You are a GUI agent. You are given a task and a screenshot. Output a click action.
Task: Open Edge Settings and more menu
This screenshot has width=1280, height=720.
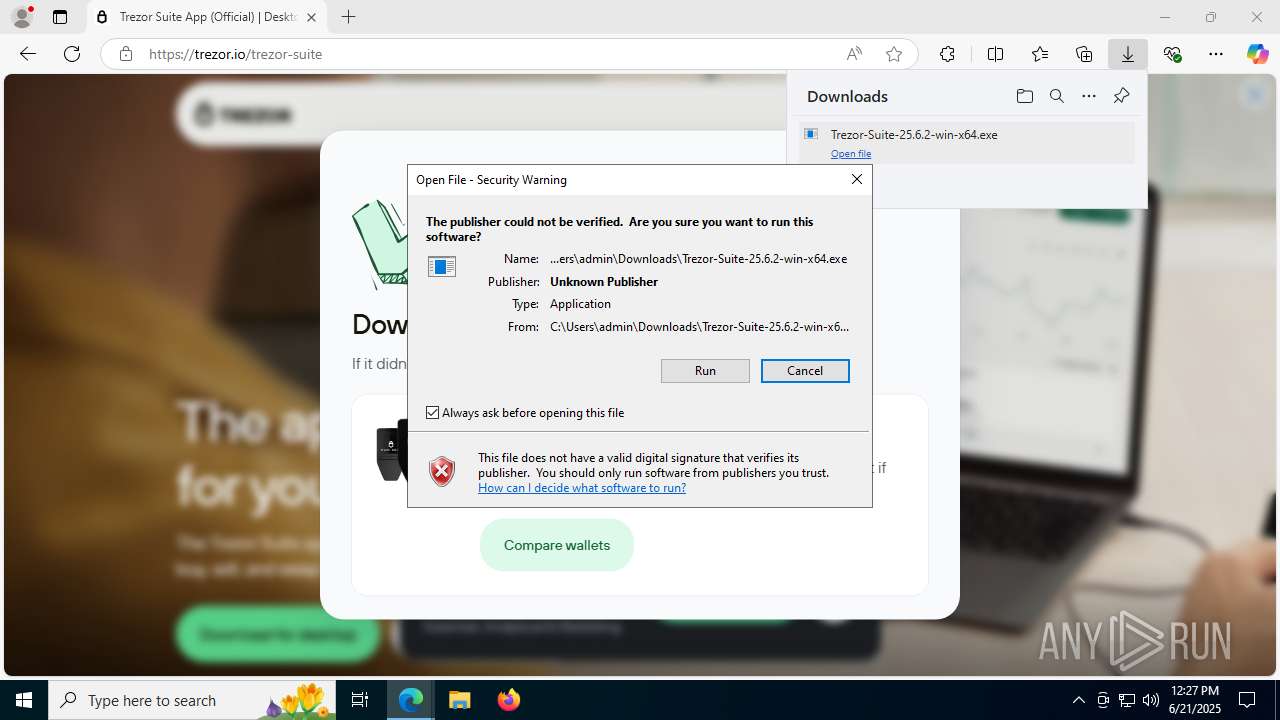pyautogui.click(x=1216, y=54)
